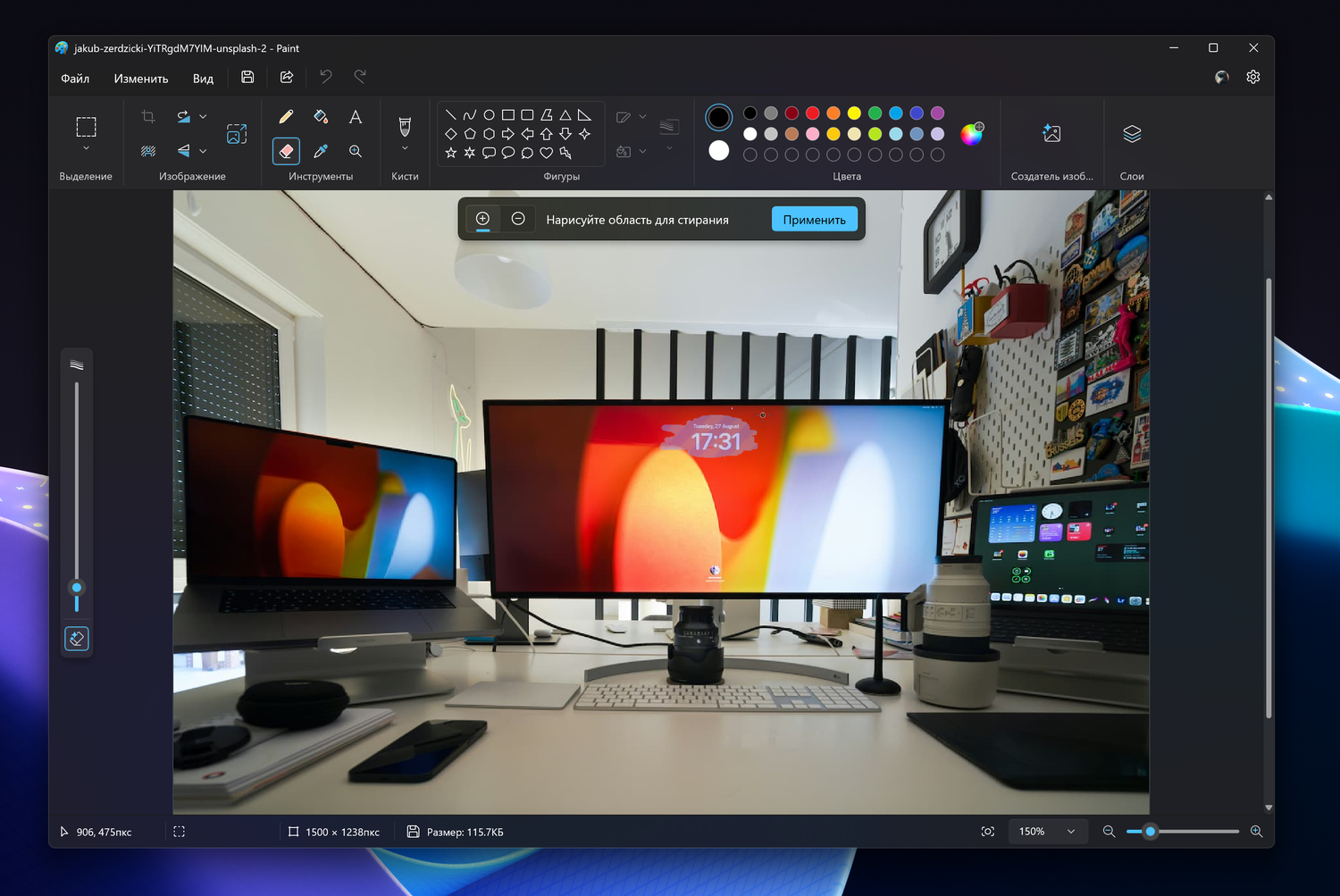Click the Share icon
Image resolution: width=1340 pixels, height=896 pixels.
point(287,78)
